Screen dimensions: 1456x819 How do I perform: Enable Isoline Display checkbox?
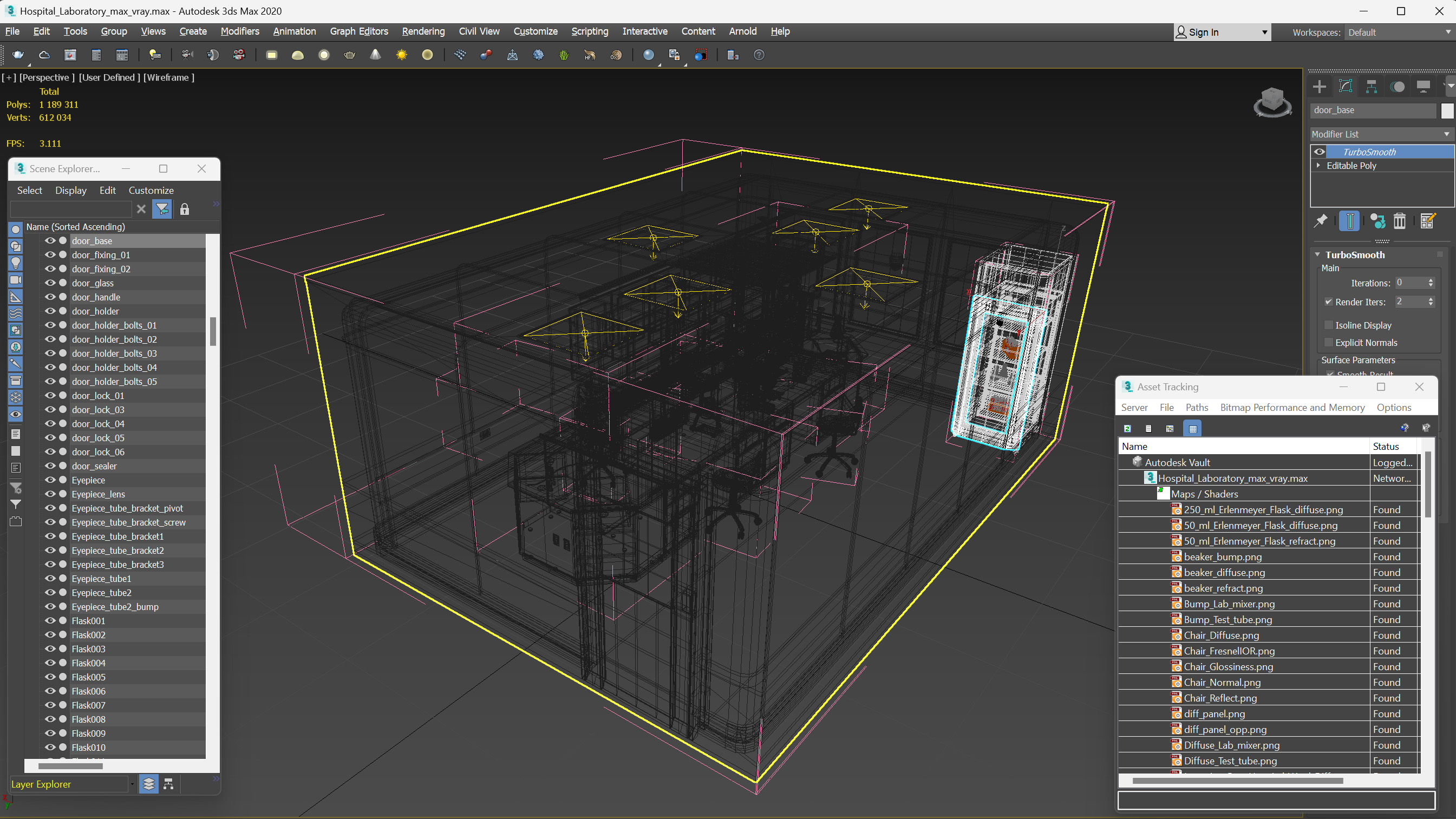1328,325
